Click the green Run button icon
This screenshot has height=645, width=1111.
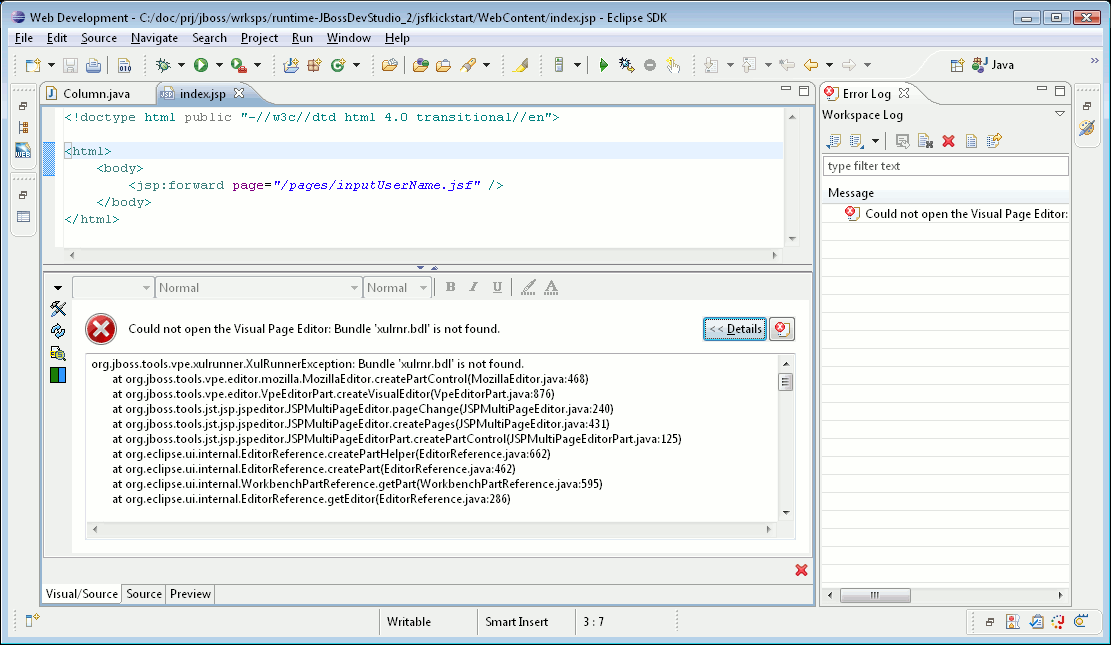coord(201,65)
